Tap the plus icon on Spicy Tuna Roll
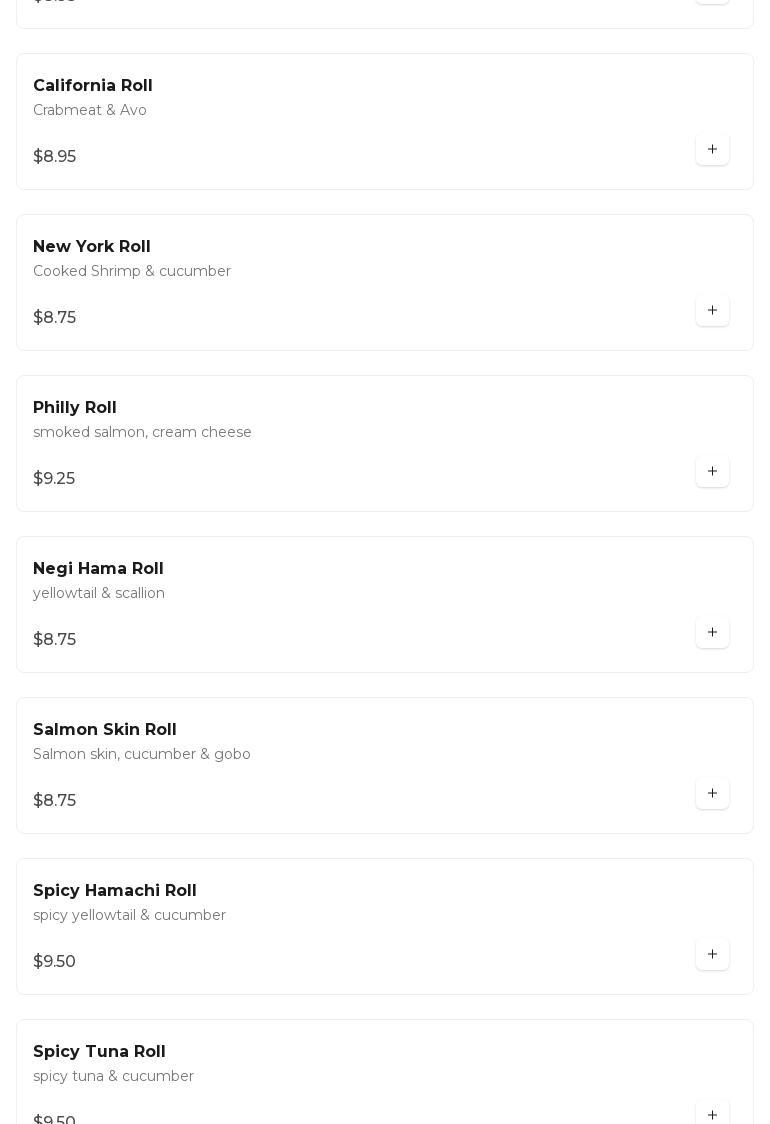Image resolution: width=770 pixels, height=1124 pixels. click(x=712, y=1114)
